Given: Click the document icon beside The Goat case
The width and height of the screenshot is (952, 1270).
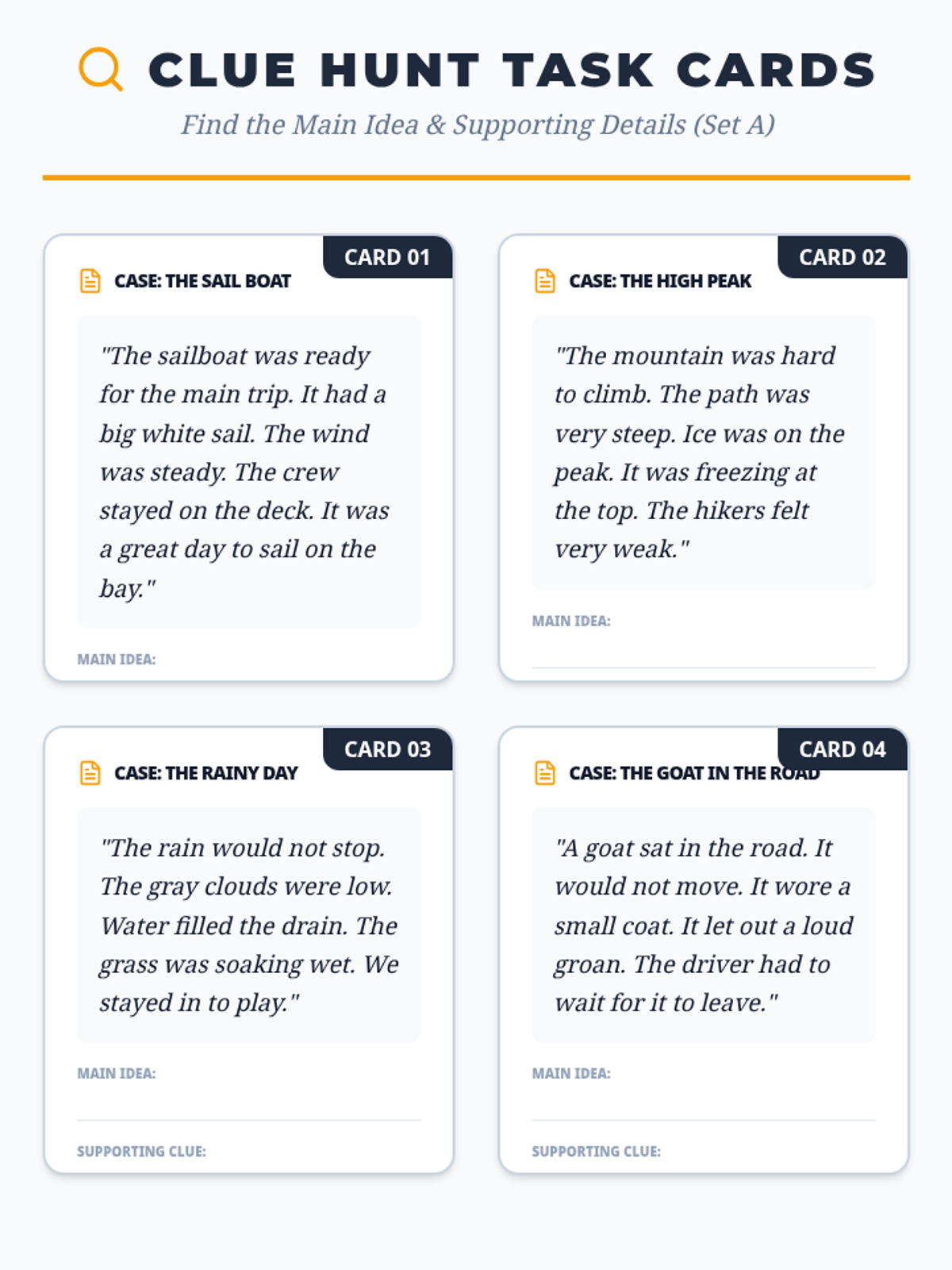Looking at the screenshot, I should (545, 773).
